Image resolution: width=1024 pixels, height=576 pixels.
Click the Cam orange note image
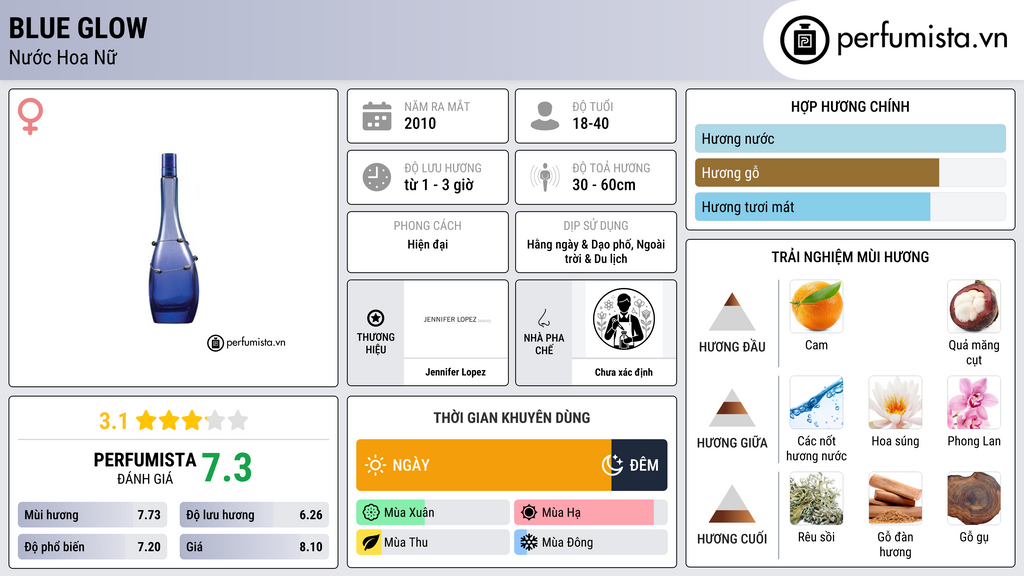pos(816,307)
